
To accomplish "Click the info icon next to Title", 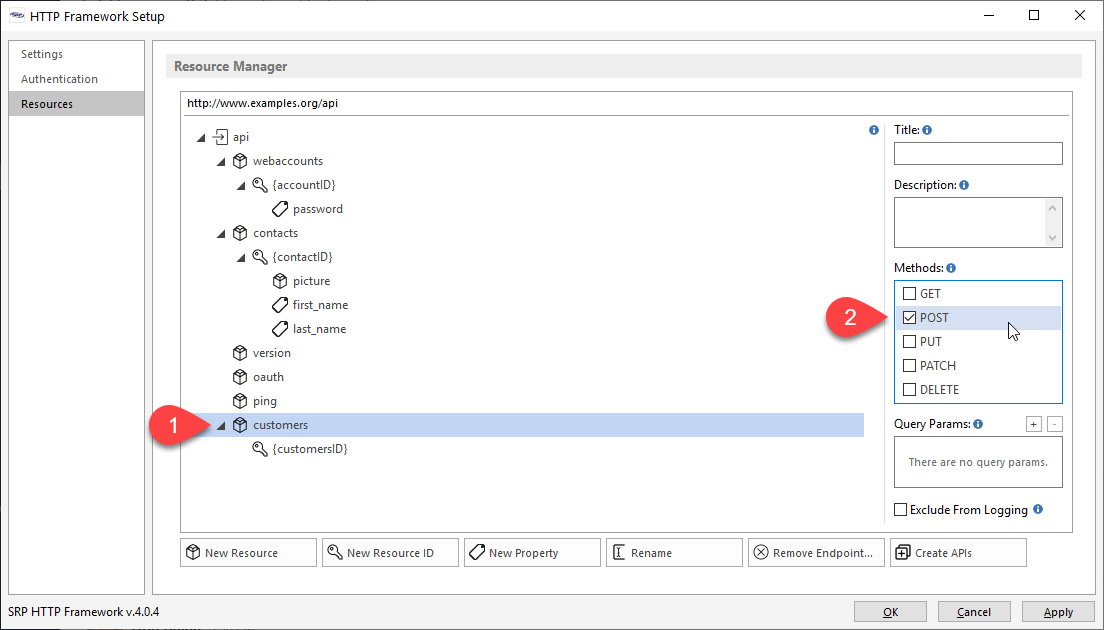I will pyautogui.click(x=927, y=130).
